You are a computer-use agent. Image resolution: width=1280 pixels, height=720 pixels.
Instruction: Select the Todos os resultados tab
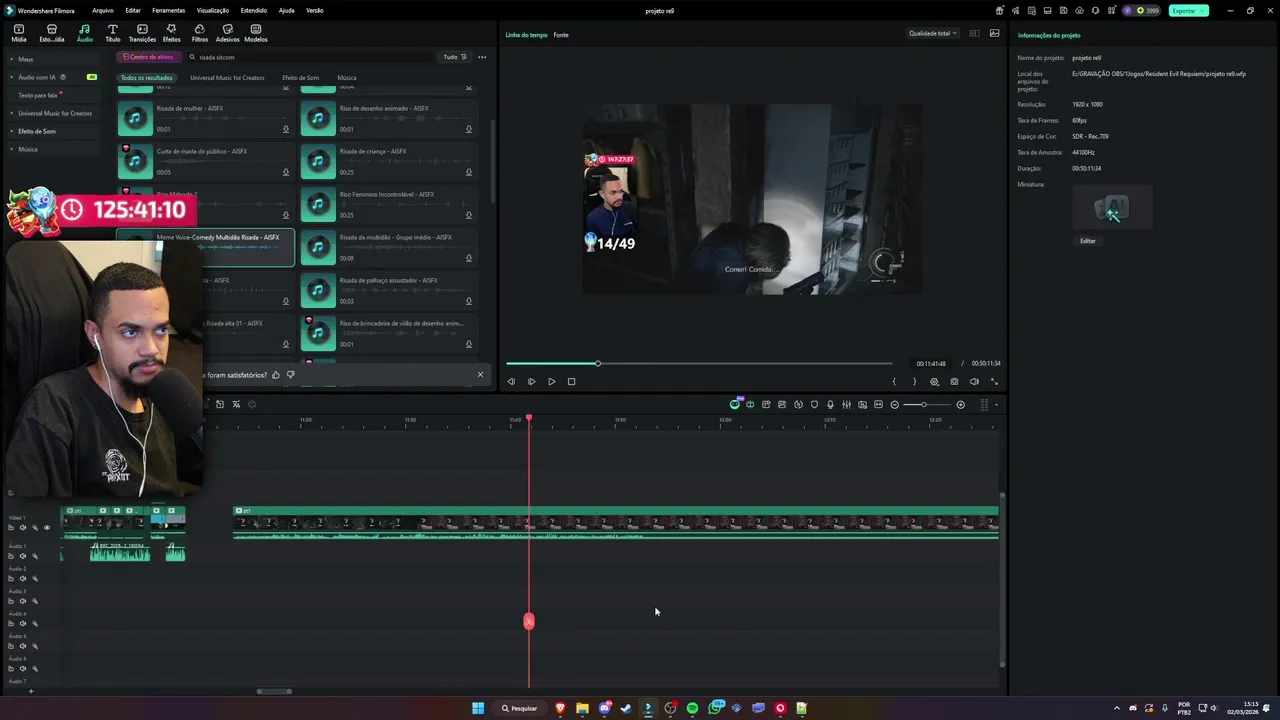(147, 77)
